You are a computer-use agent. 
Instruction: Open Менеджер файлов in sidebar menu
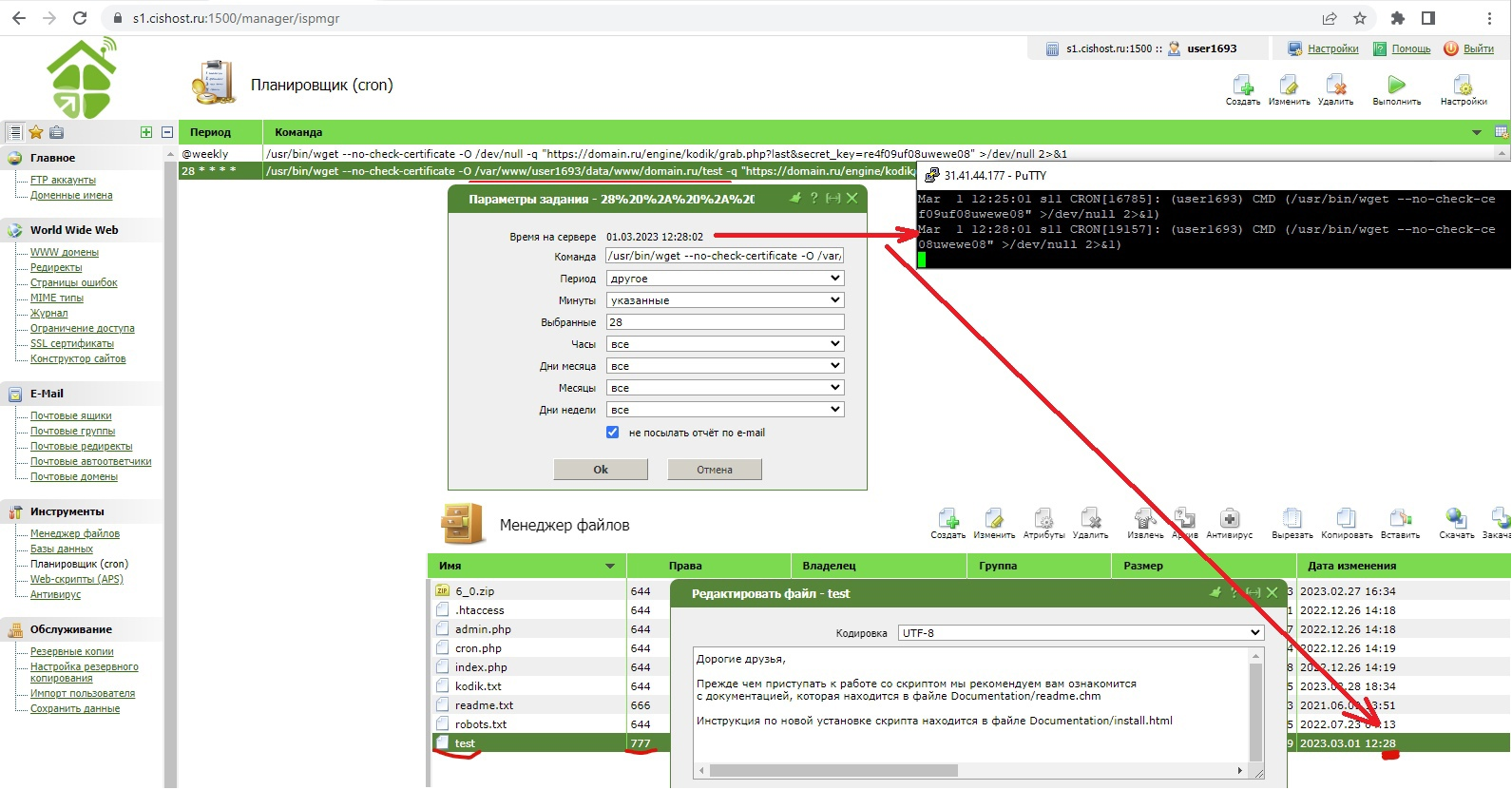point(75,534)
